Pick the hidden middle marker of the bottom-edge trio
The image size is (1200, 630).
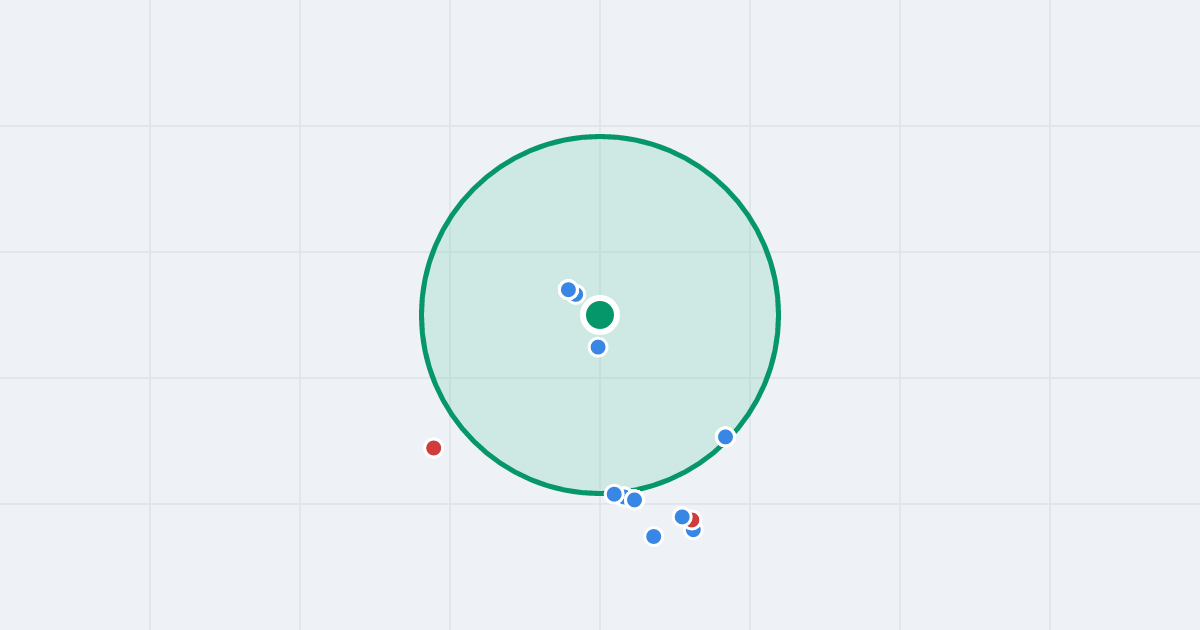[x=624, y=496]
